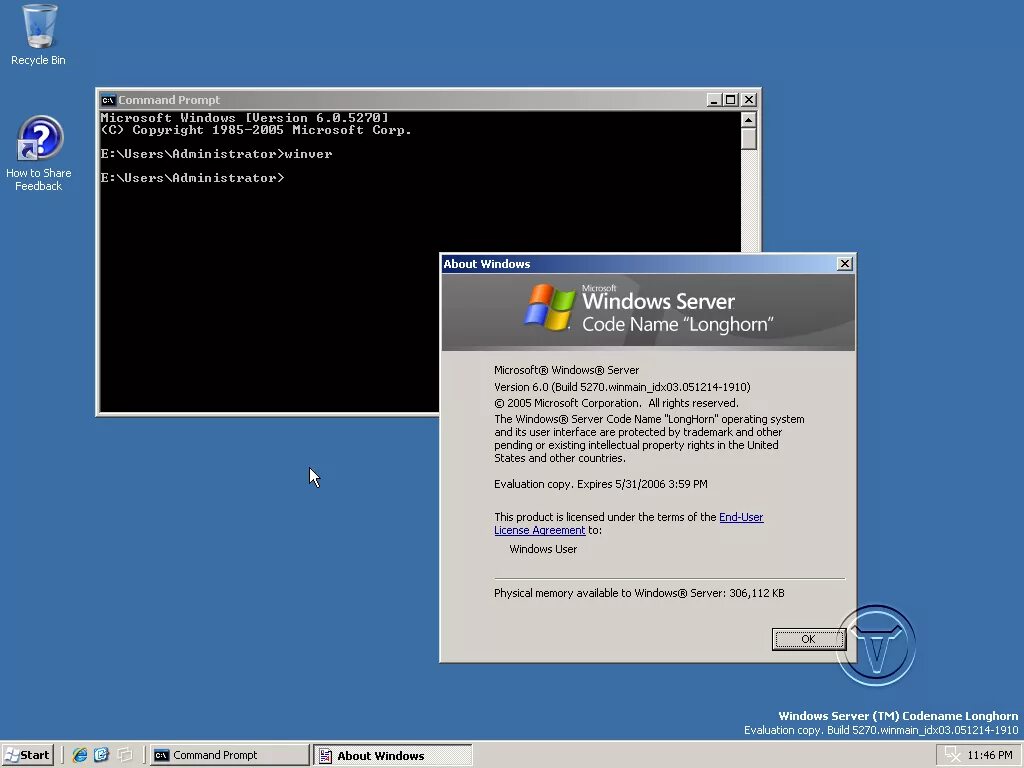Click the current prompt line in console
This screenshot has height=768, width=1024.
coord(192,178)
